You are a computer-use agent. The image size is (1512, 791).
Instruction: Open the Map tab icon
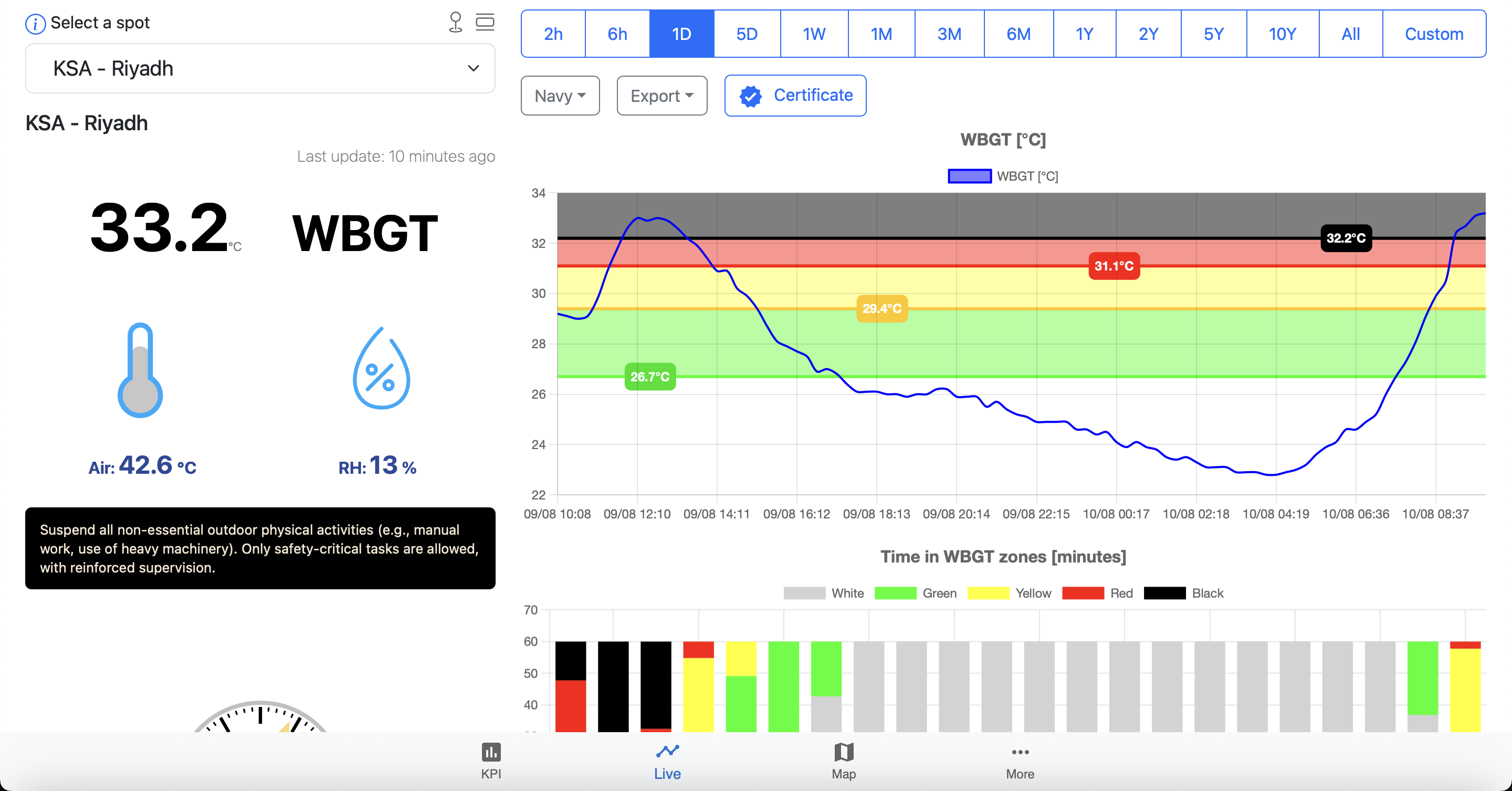point(844,752)
